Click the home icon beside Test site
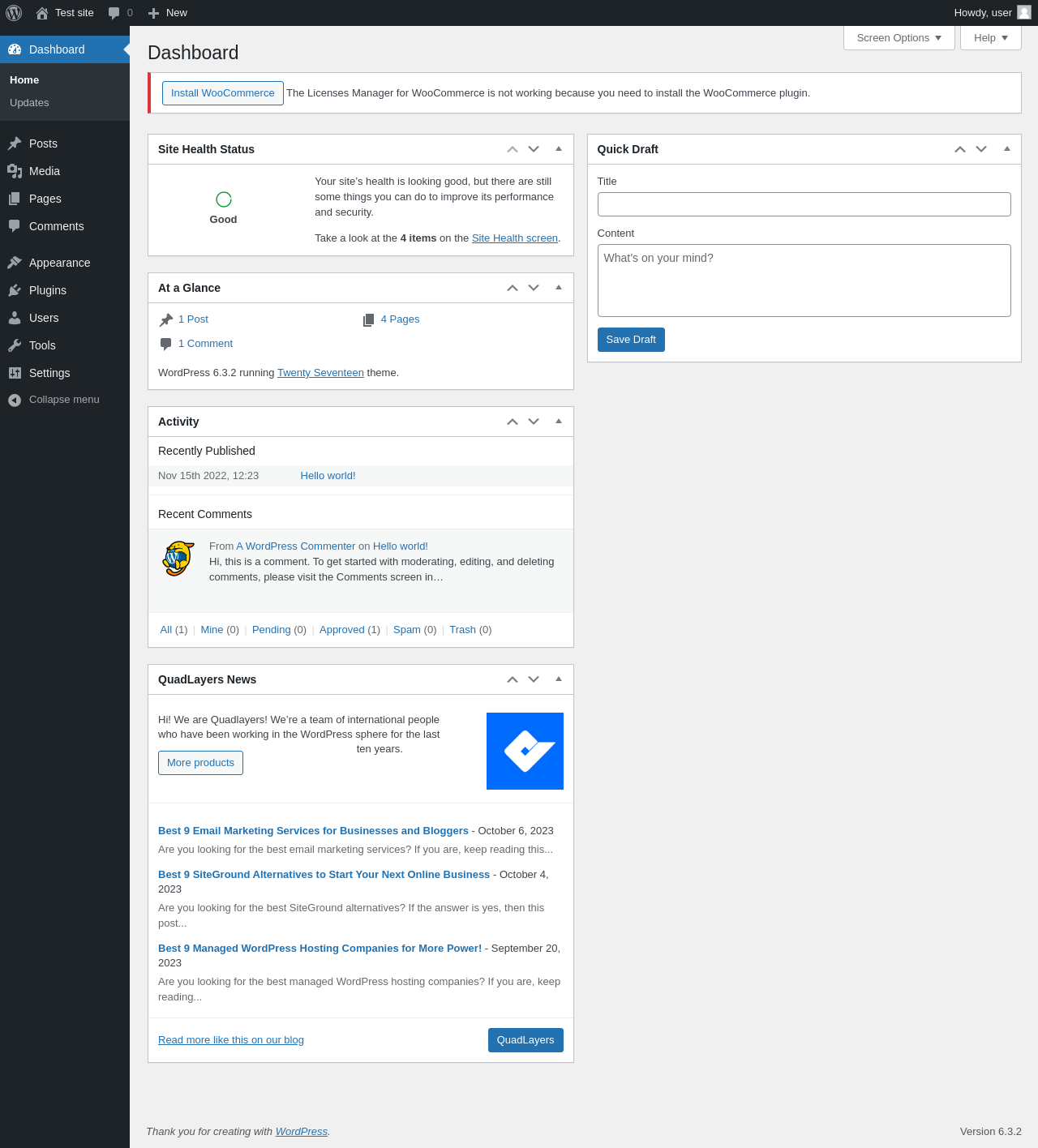 [x=42, y=13]
